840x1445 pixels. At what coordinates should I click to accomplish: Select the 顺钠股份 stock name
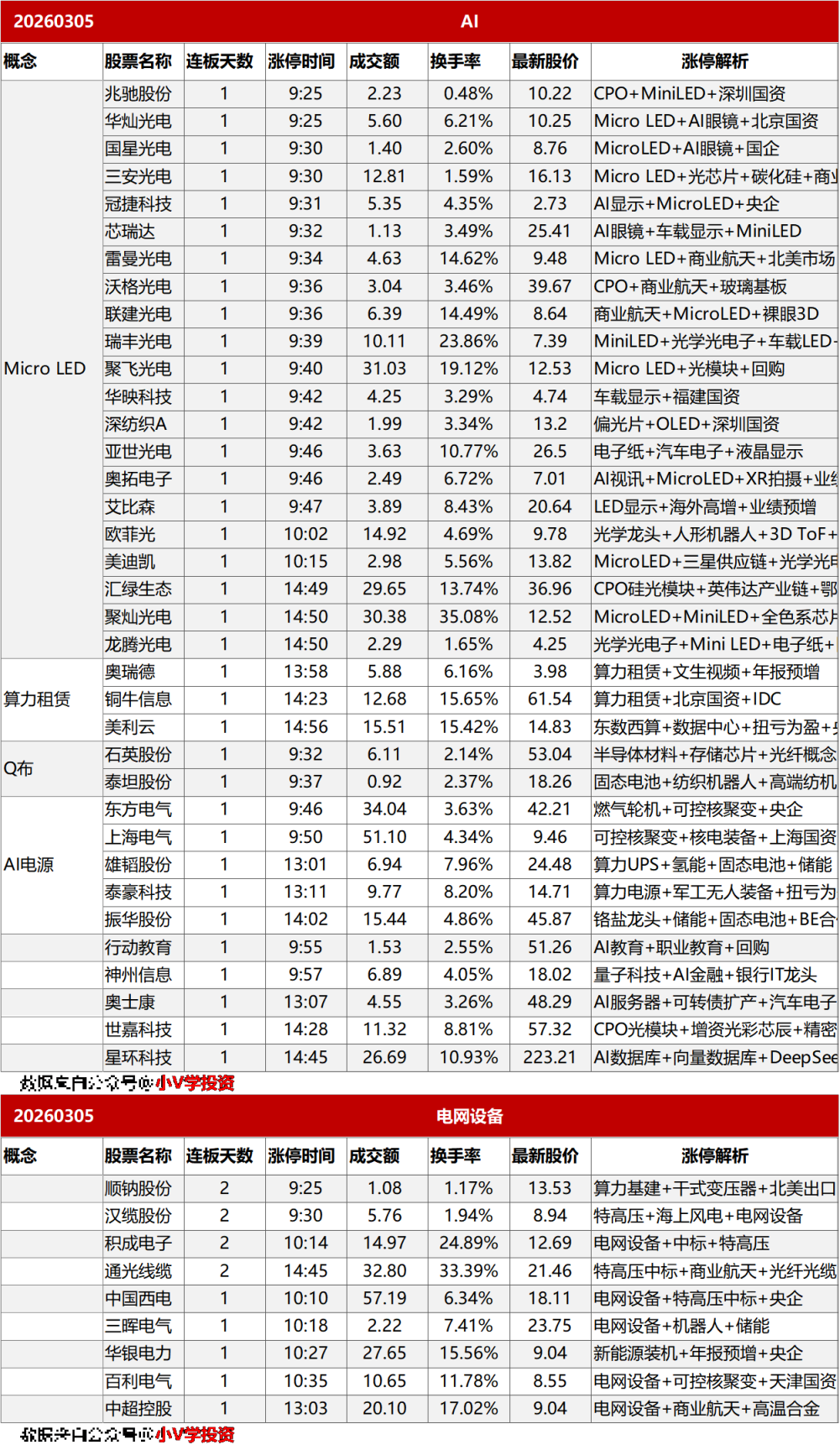138,1189
